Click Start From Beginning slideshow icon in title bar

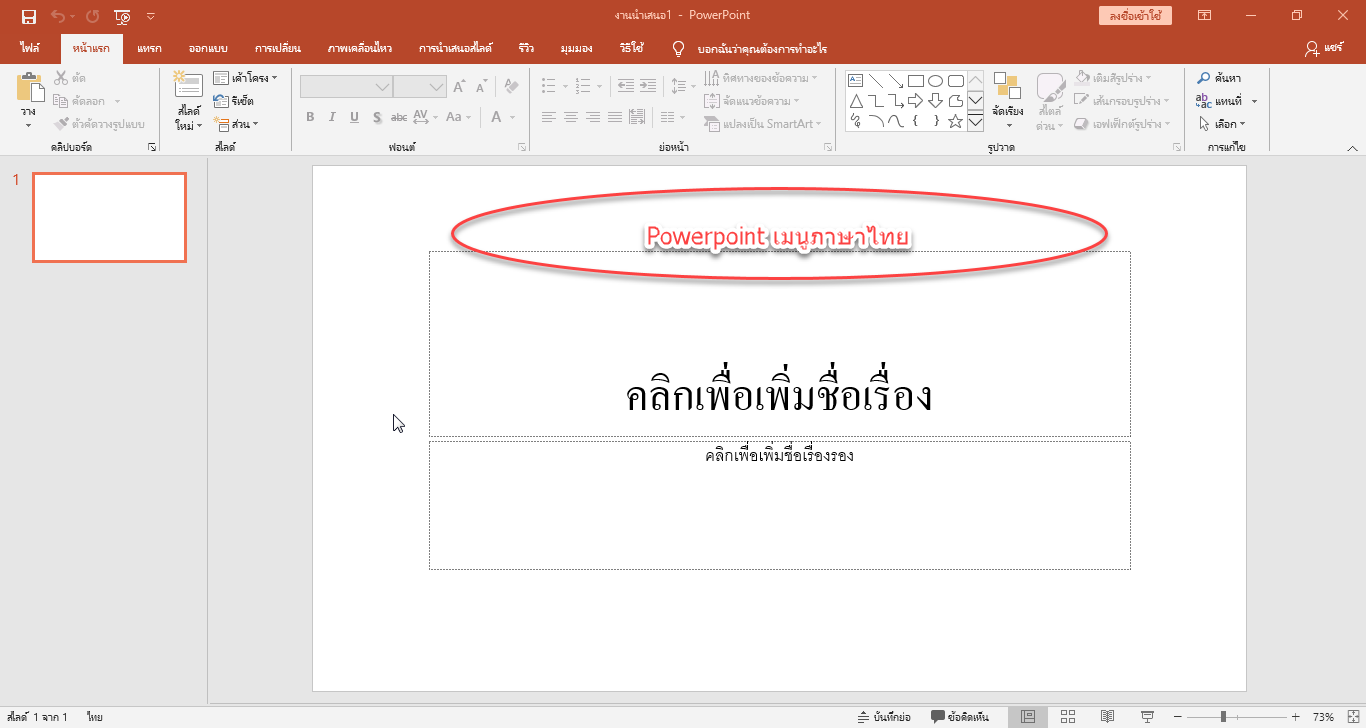tap(122, 16)
